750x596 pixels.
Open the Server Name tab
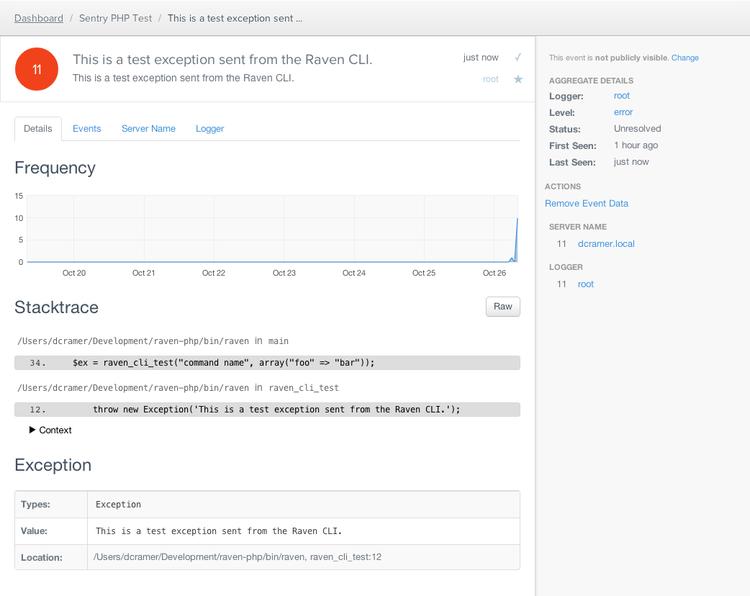(x=148, y=129)
